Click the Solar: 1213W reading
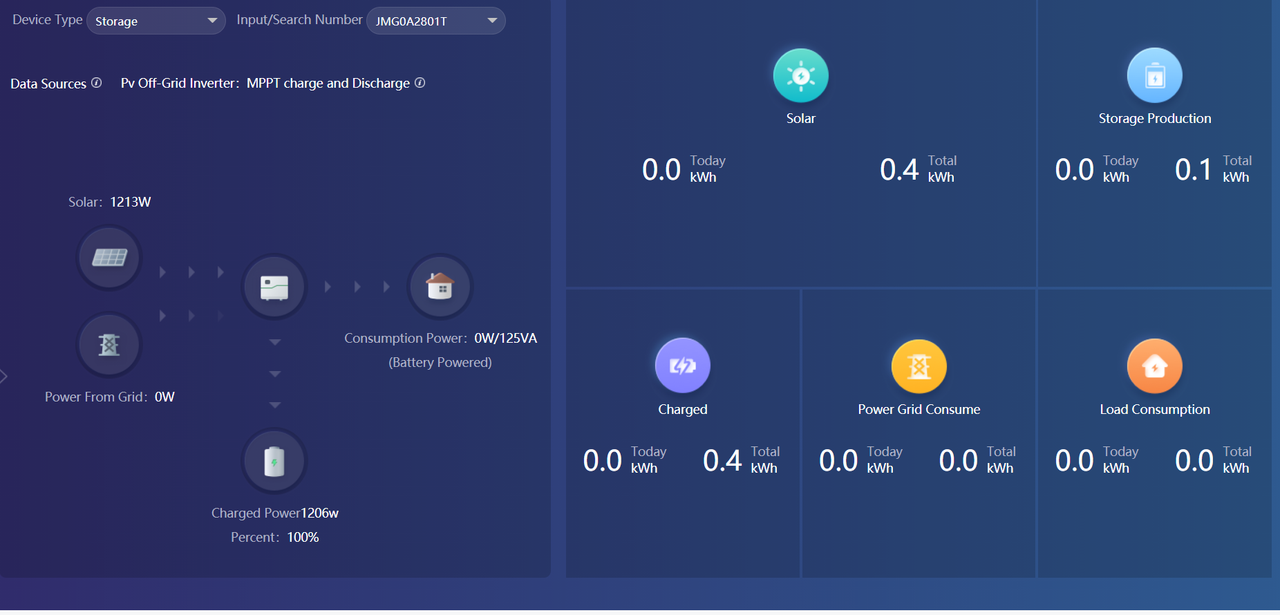 click(x=110, y=202)
